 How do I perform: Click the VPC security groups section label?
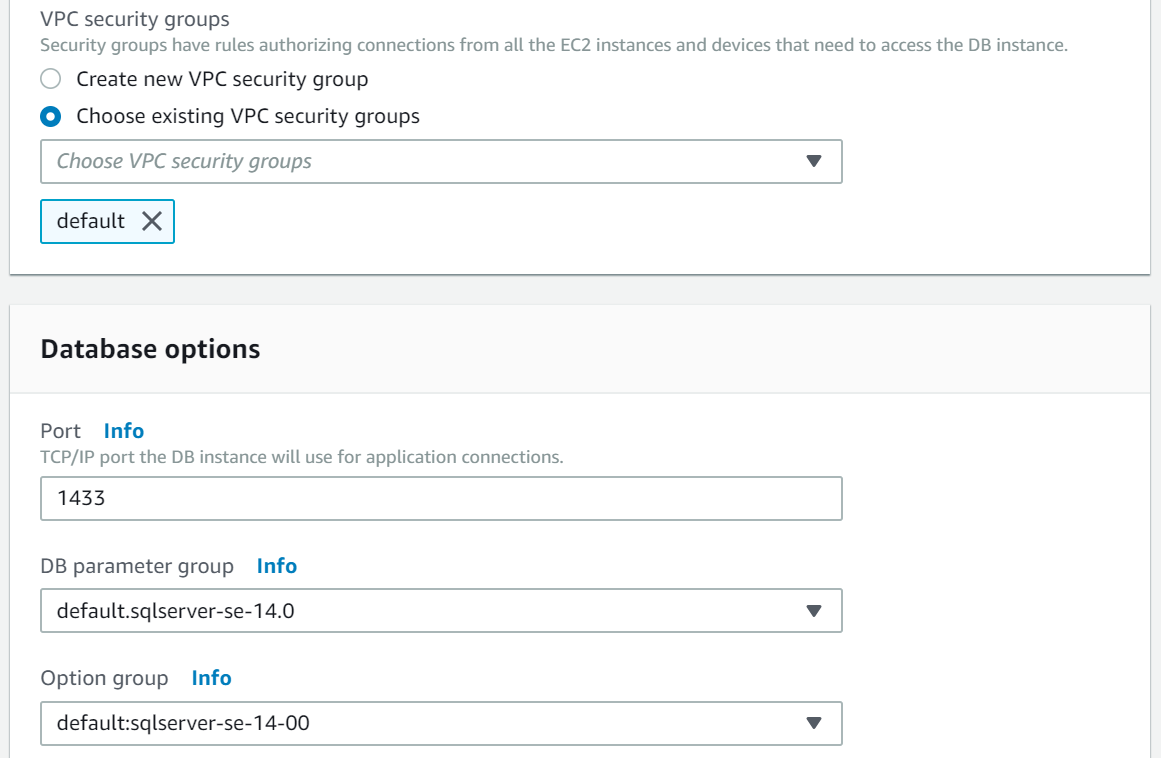pyautogui.click(x=135, y=19)
